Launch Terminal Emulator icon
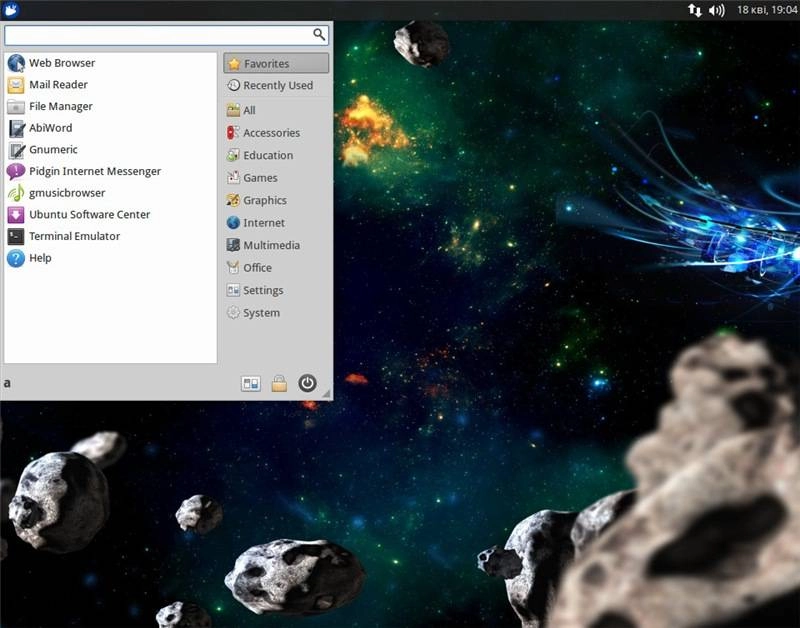800x628 pixels. [16, 236]
